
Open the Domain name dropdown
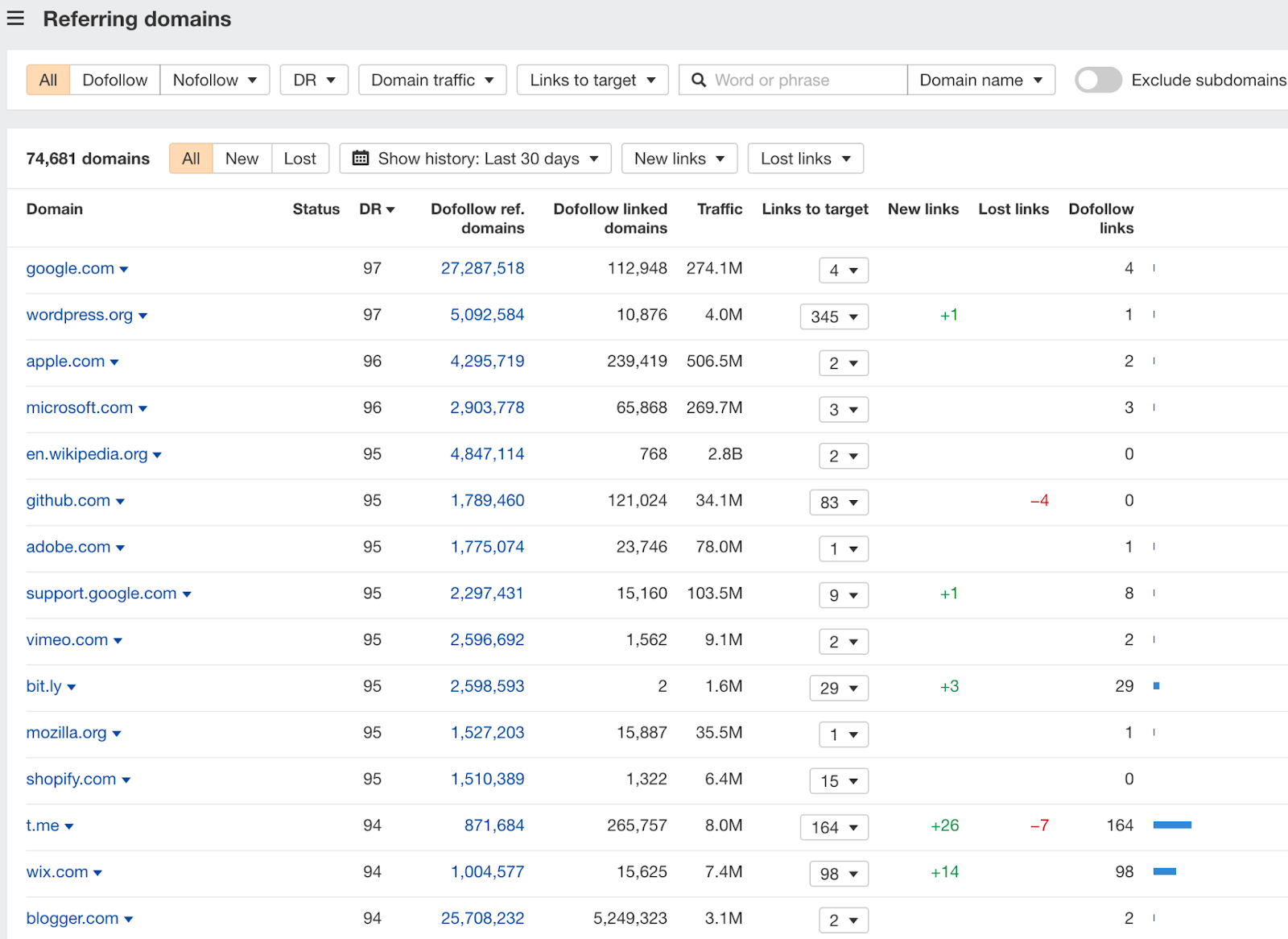click(981, 80)
